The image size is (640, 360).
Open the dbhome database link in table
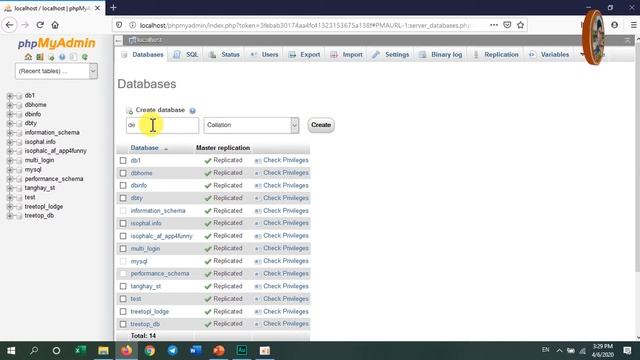141,173
